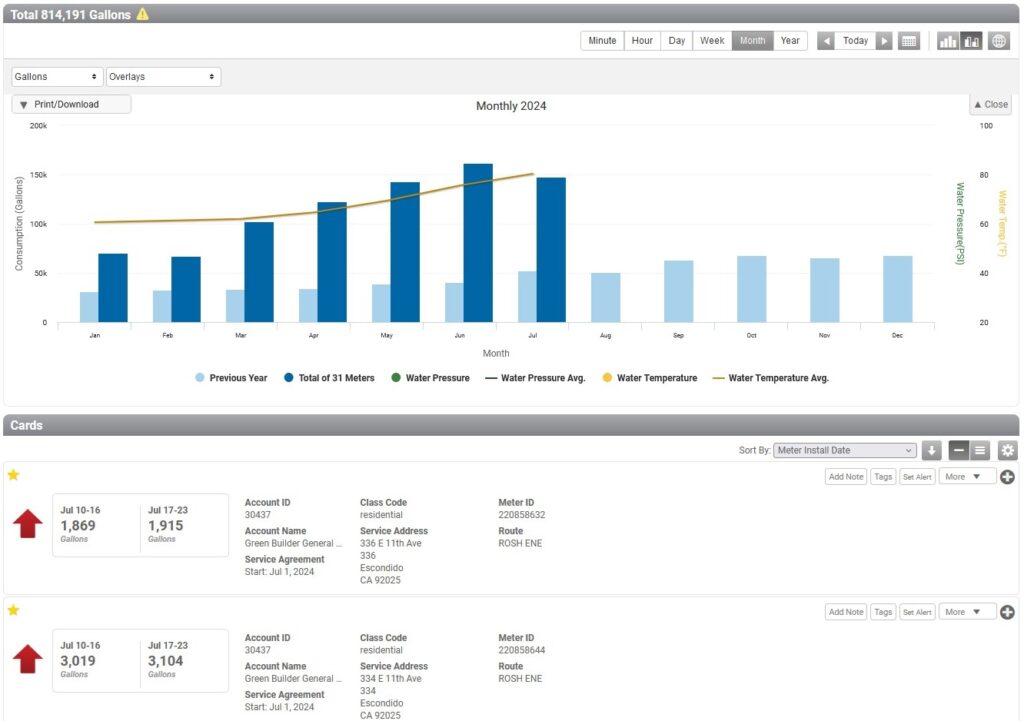The height and width of the screenshot is (721, 1024).
Task: Open the globe map view
Action: click(x=998, y=41)
